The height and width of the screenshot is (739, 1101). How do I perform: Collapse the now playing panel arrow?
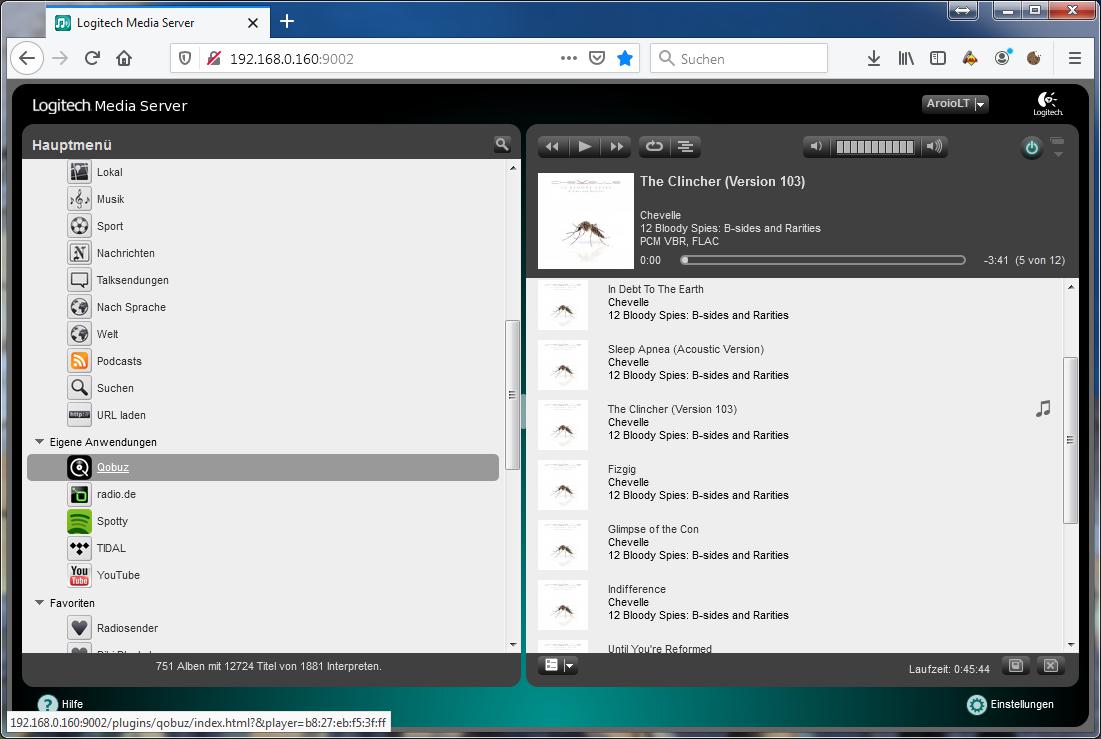pyautogui.click(x=1057, y=154)
